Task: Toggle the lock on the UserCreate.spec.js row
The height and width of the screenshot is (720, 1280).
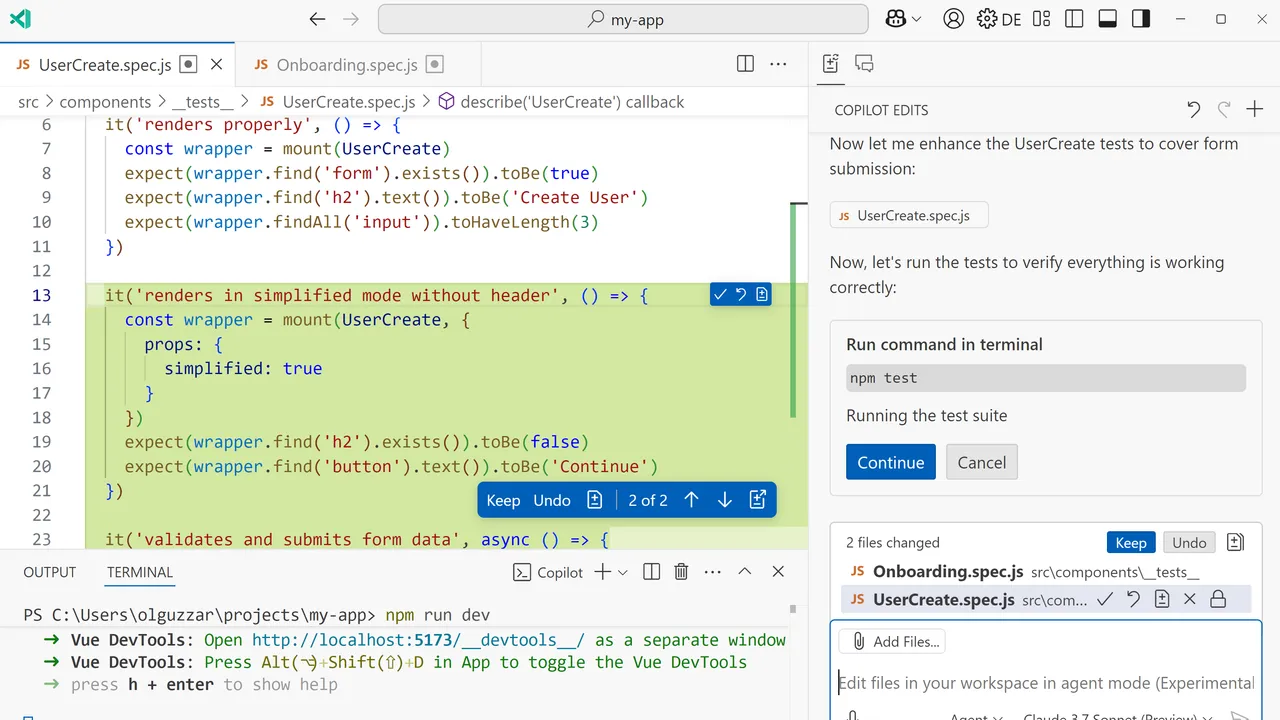Action: pyautogui.click(x=1218, y=599)
